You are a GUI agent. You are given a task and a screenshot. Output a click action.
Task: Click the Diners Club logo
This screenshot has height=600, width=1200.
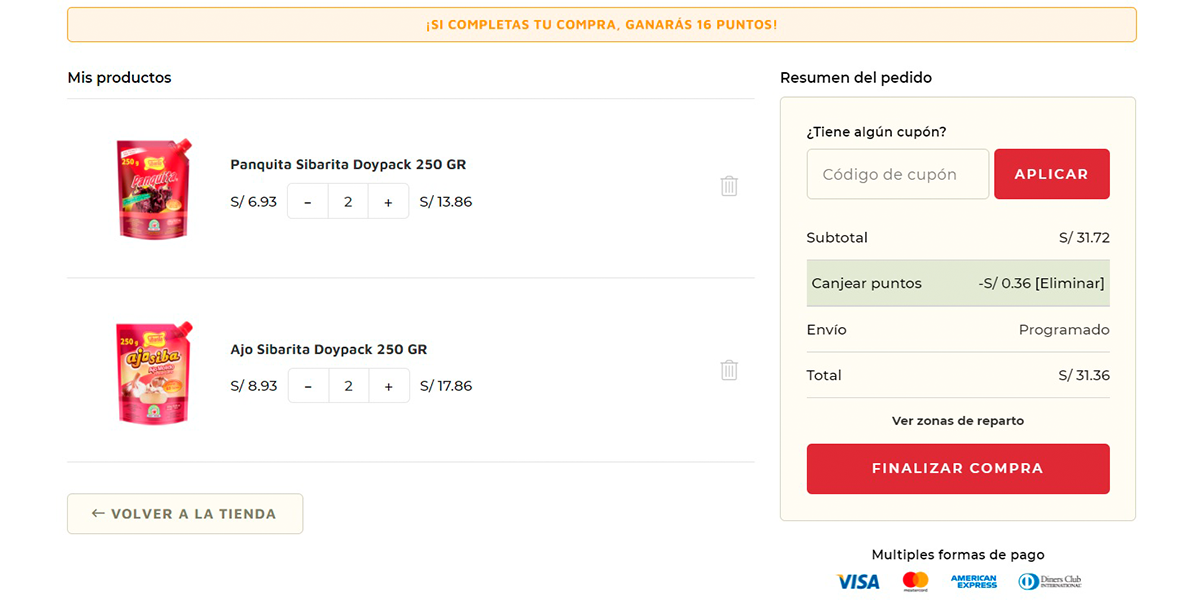click(1049, 581)
